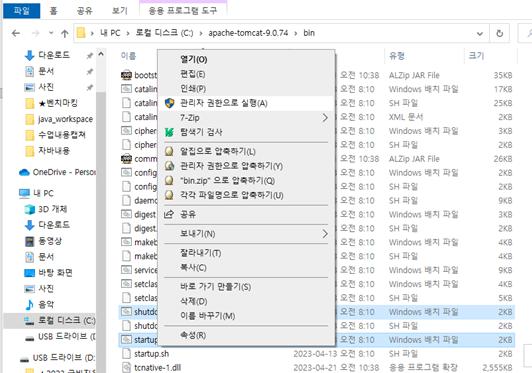Click the 내 PC monitor icon in sidebar
Screen dimensions: 532x373
click(x=24, y=193)
